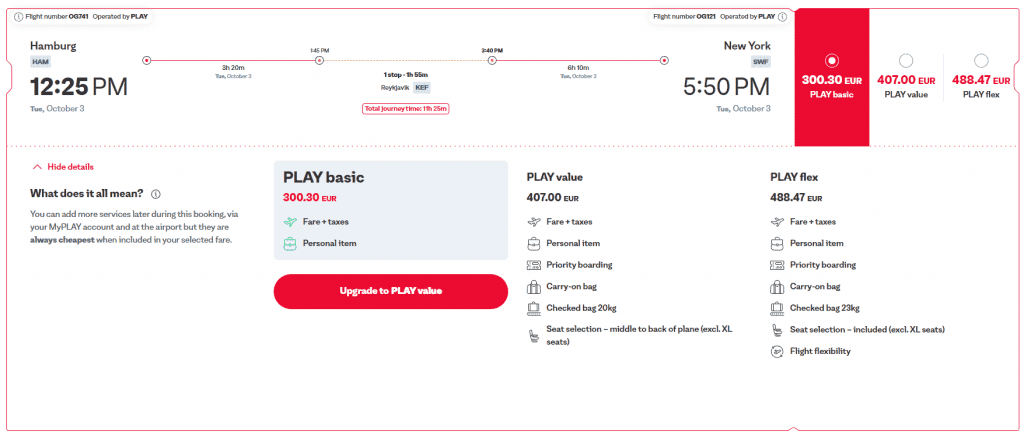Click the PLAY basic personal item icon
Screen dimensions: 1024x438
290,243
